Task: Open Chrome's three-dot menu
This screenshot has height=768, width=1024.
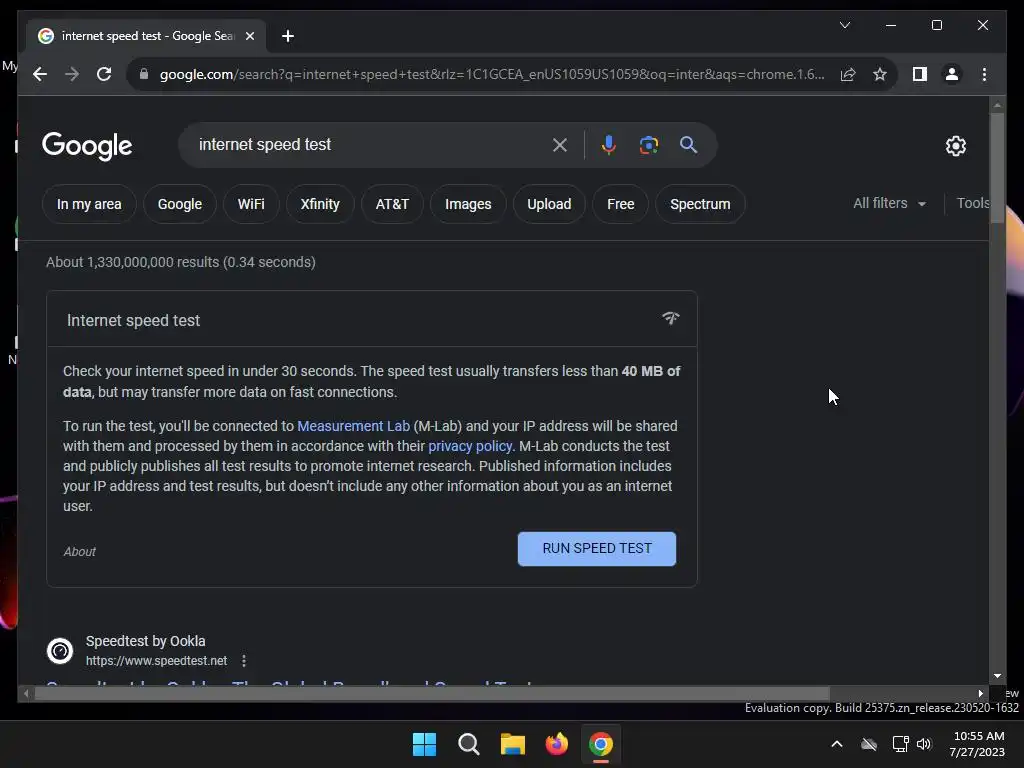Action: (984, 74)
